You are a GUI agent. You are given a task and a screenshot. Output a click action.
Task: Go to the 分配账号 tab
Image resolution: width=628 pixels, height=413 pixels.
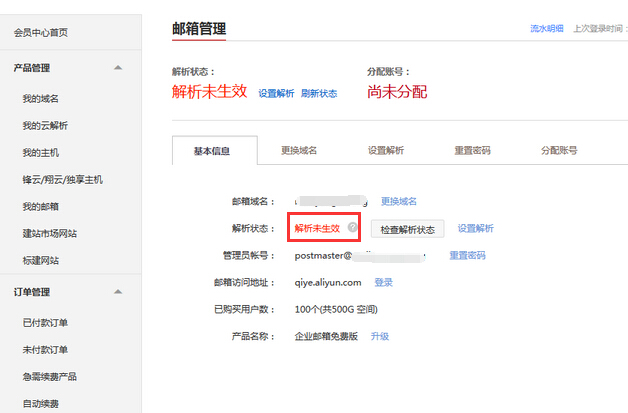[559, 150]
